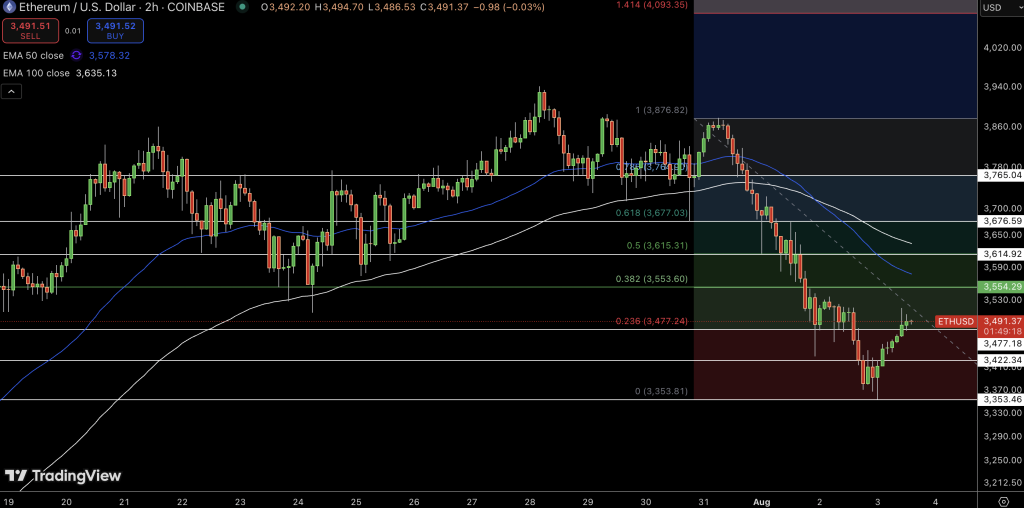
Task: Click the 3,422.34 price axis label
Action: click(1001, 360)
